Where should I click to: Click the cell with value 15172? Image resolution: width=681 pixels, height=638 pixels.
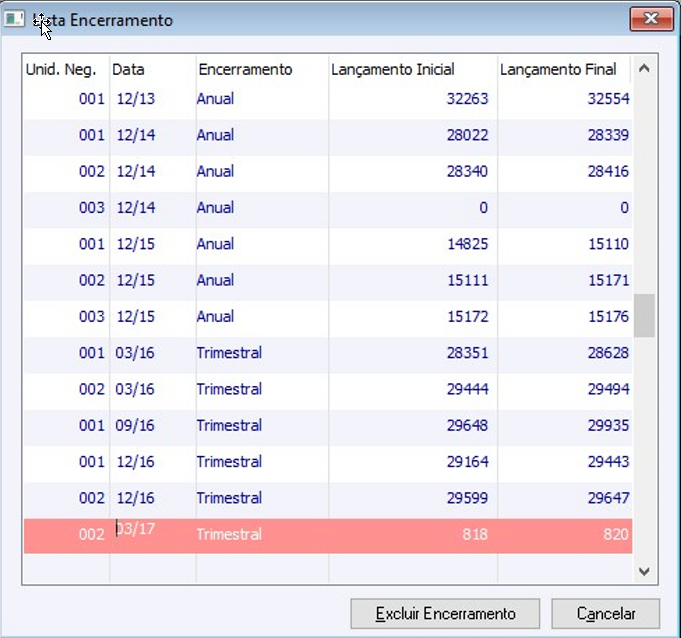(x=467, y=317)
